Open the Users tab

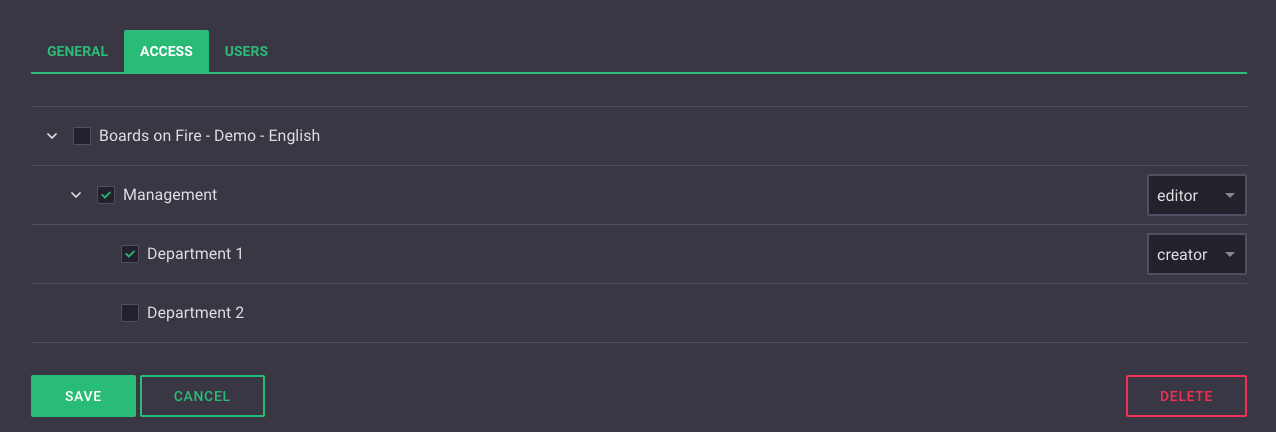246,51
